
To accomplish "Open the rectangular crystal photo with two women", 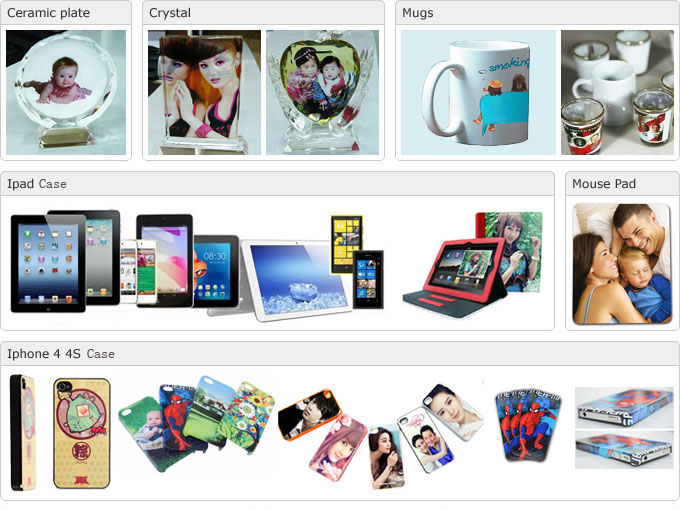I will [x=204, y=92].
